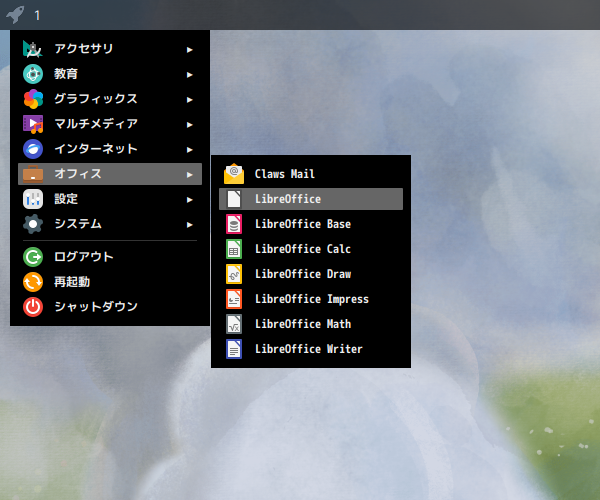The height and width of the screenshot is (500, 600).
Task: Click the オフィス submenu arrow
Action: click(x=189, y=175)
